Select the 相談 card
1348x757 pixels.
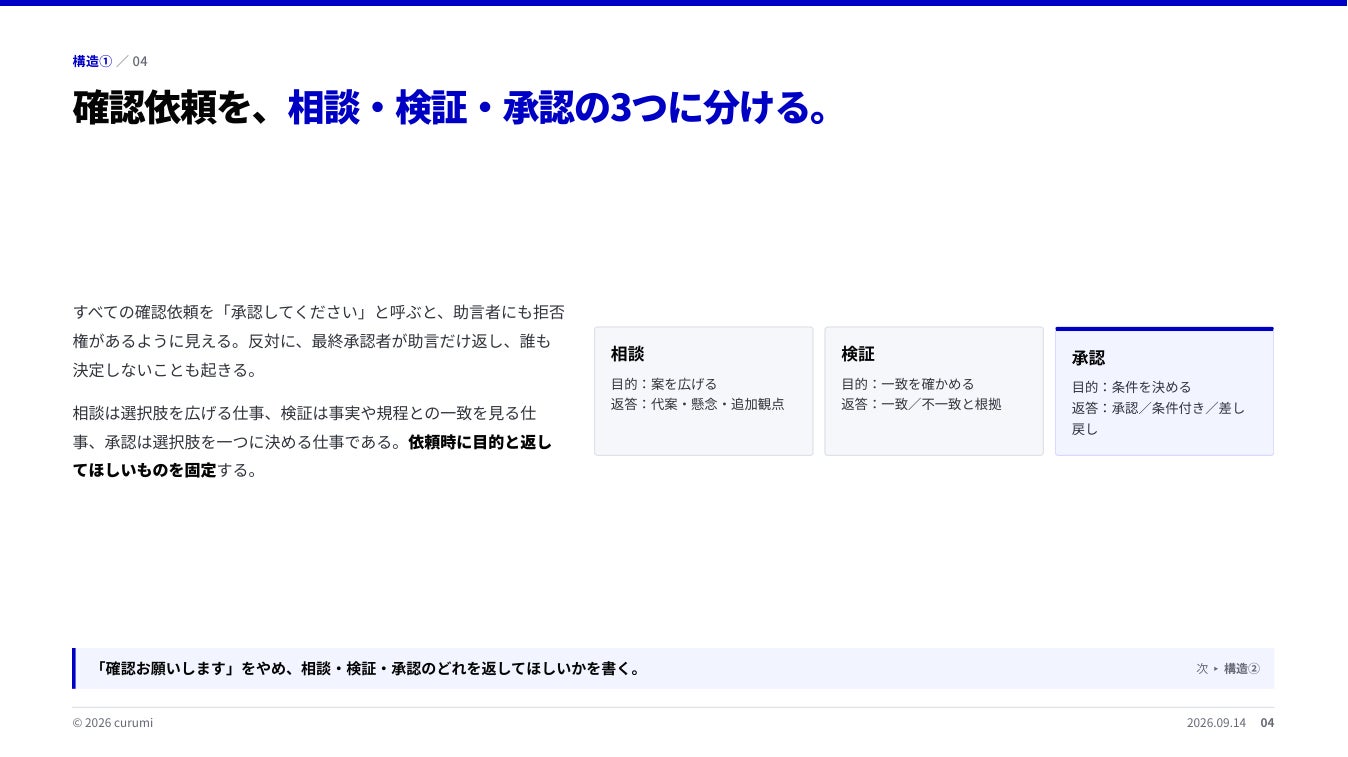[x=704, y=391]
